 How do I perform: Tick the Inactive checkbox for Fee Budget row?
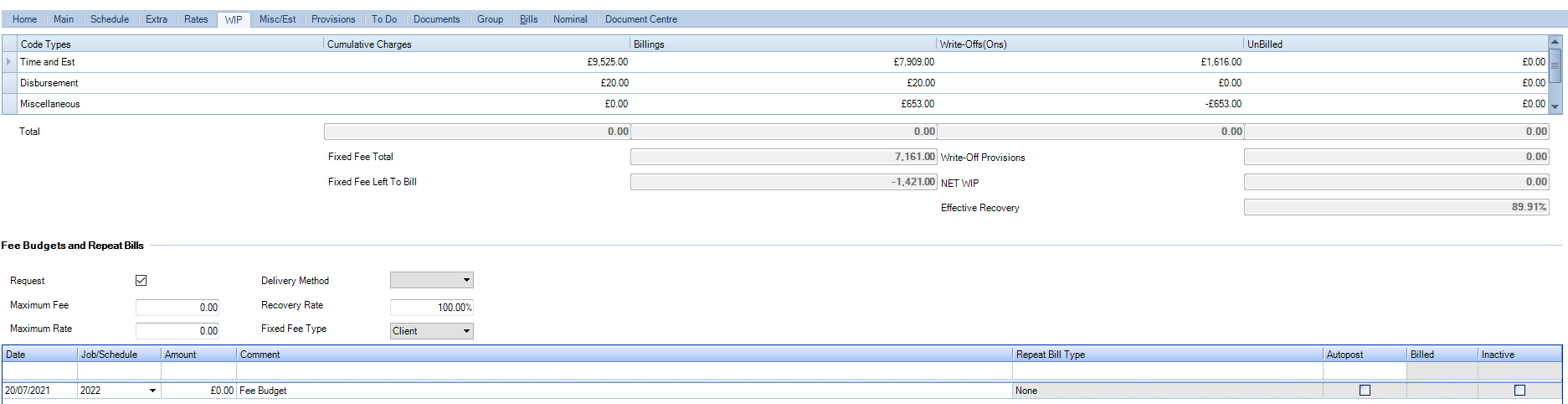(x=1520, y=391)
